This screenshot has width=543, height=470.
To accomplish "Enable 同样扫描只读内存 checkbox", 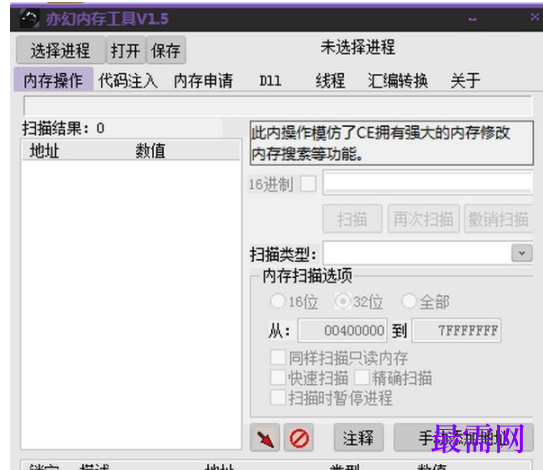I will pyautogui.click(x=278, y=357).
